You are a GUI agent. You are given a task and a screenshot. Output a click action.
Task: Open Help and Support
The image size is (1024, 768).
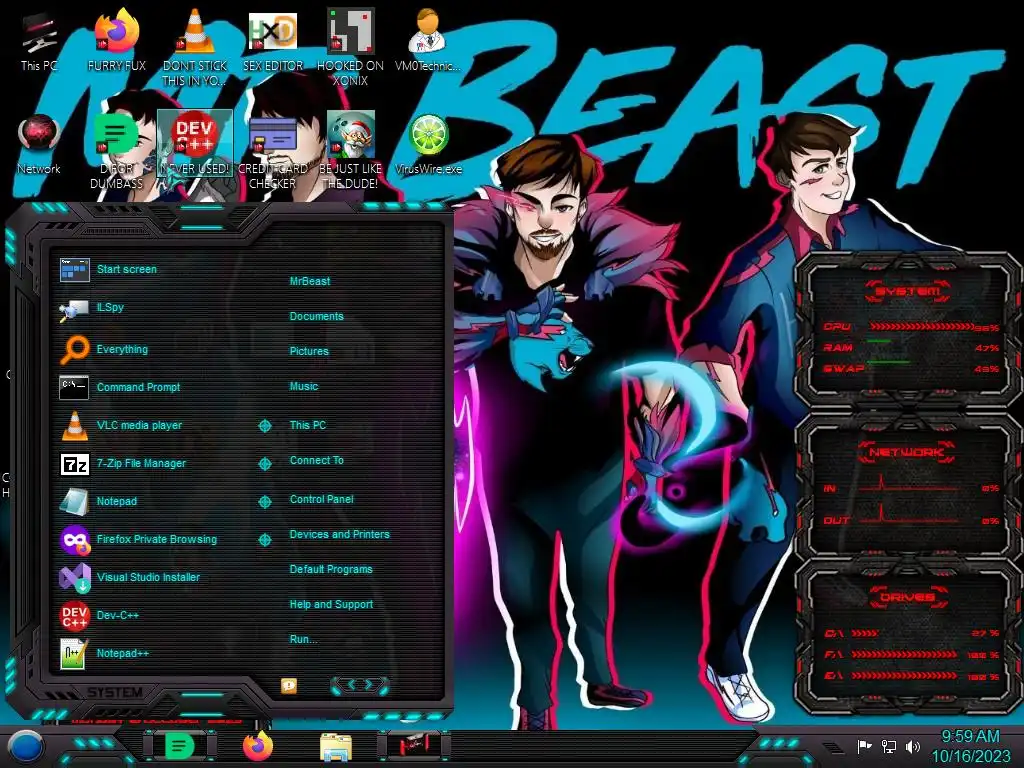point(331,605)
